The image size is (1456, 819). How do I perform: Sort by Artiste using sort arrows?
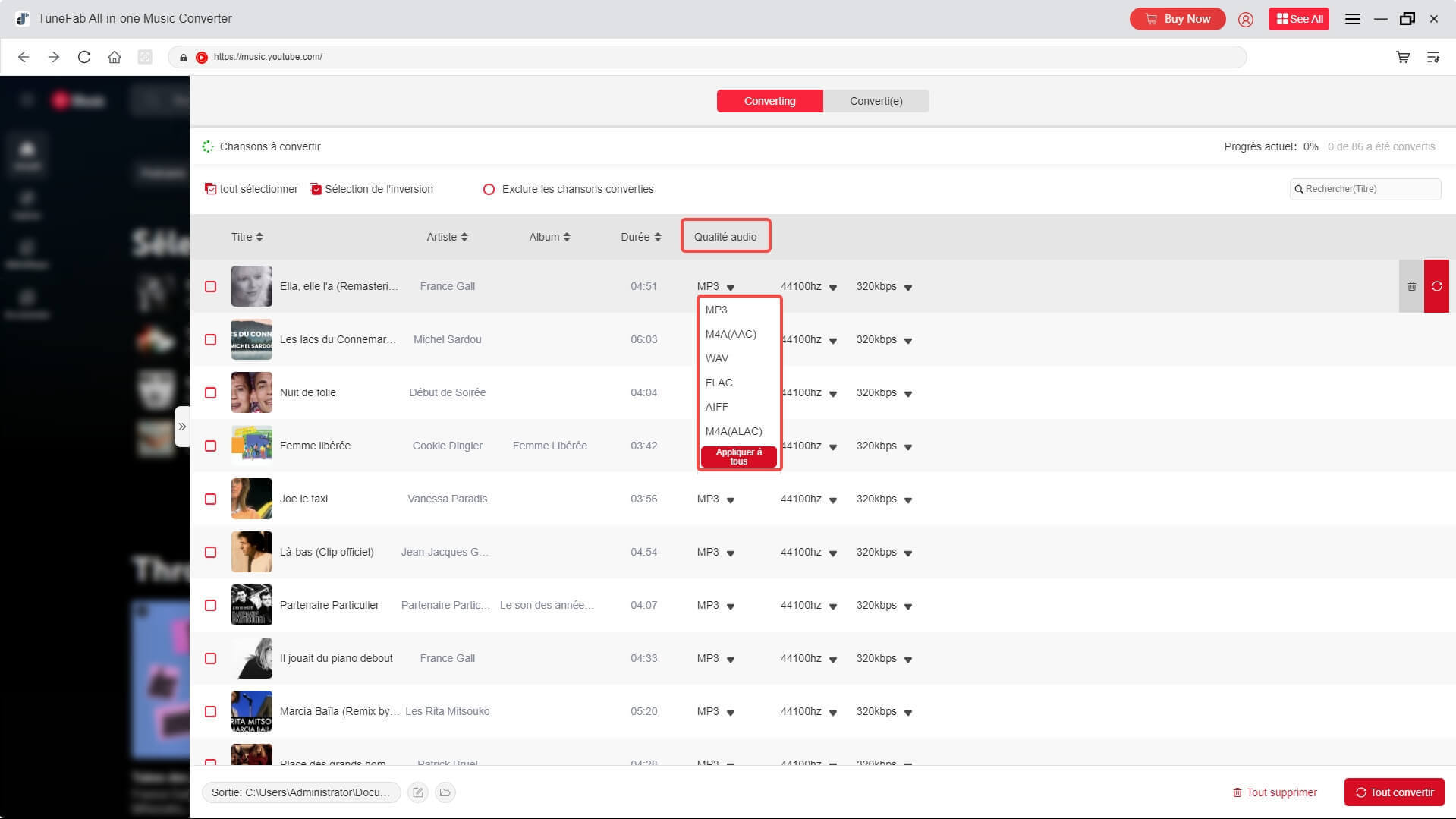[464, 237]
